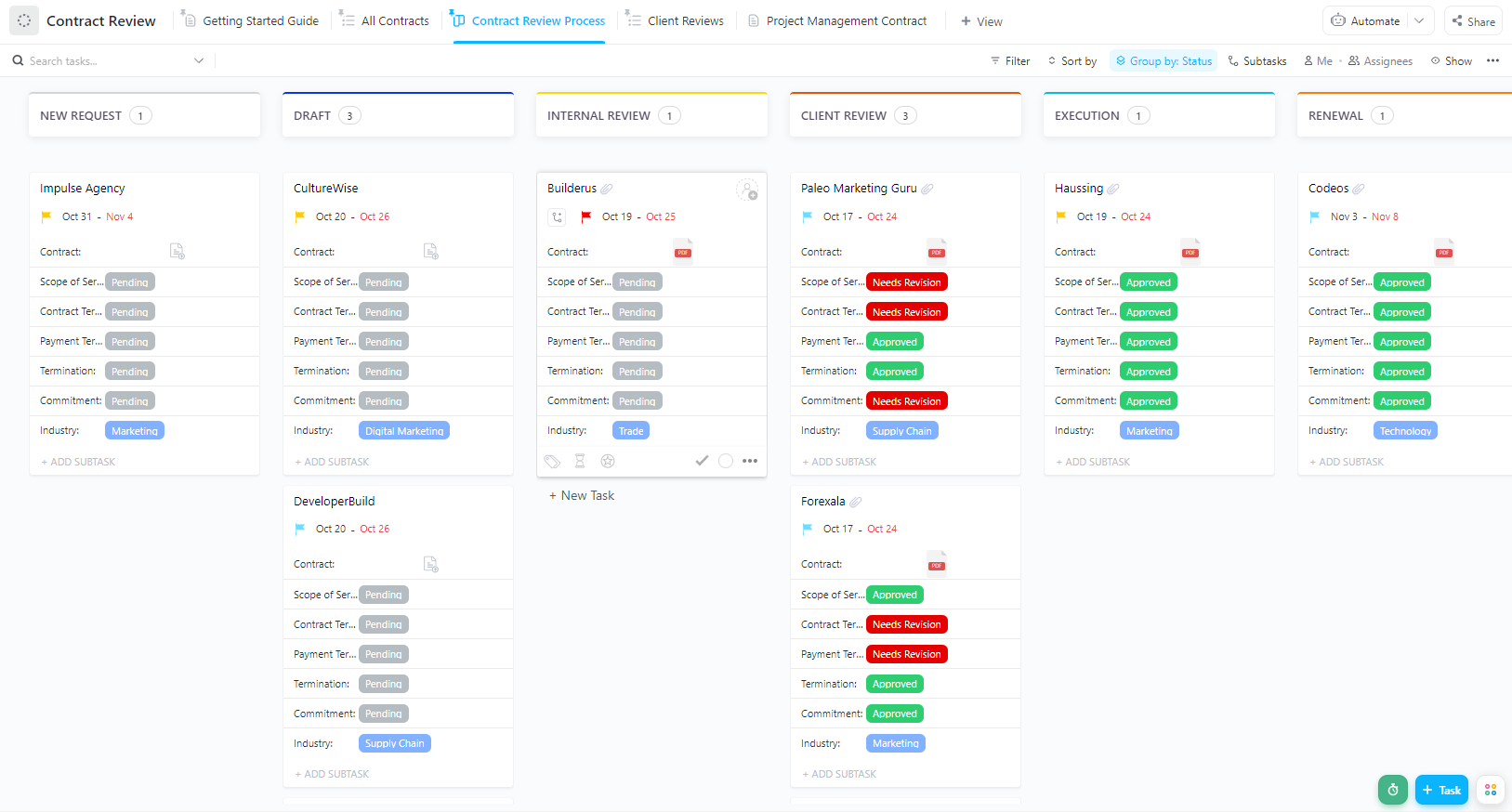Image resolution: width=1512 pixels, height=812 pixels.
Task: Expand the Automate dropdown arrow
Action: (x=1419, y=21)
